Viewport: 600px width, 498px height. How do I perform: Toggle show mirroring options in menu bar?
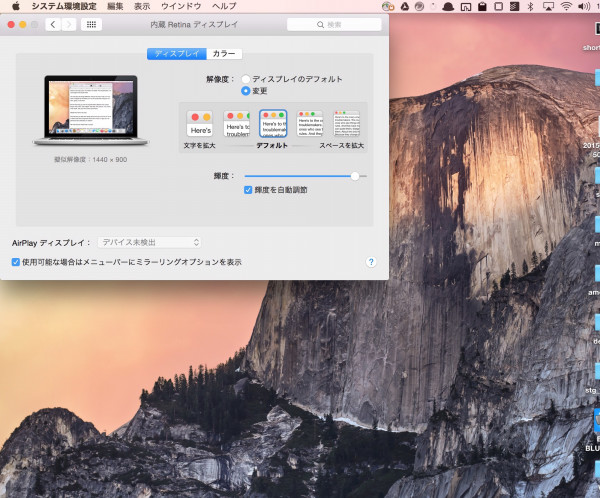15,262
